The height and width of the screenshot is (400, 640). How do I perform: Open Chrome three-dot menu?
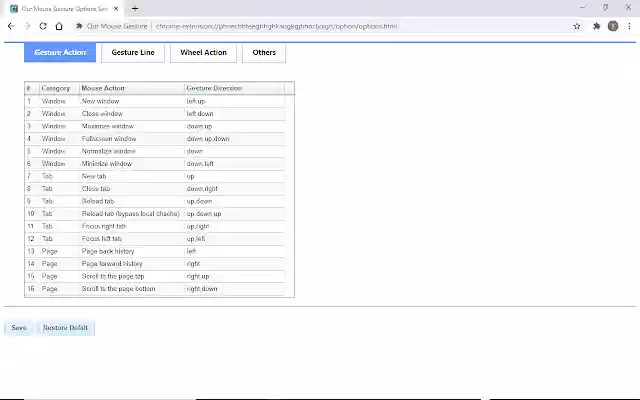pos(629,26)
